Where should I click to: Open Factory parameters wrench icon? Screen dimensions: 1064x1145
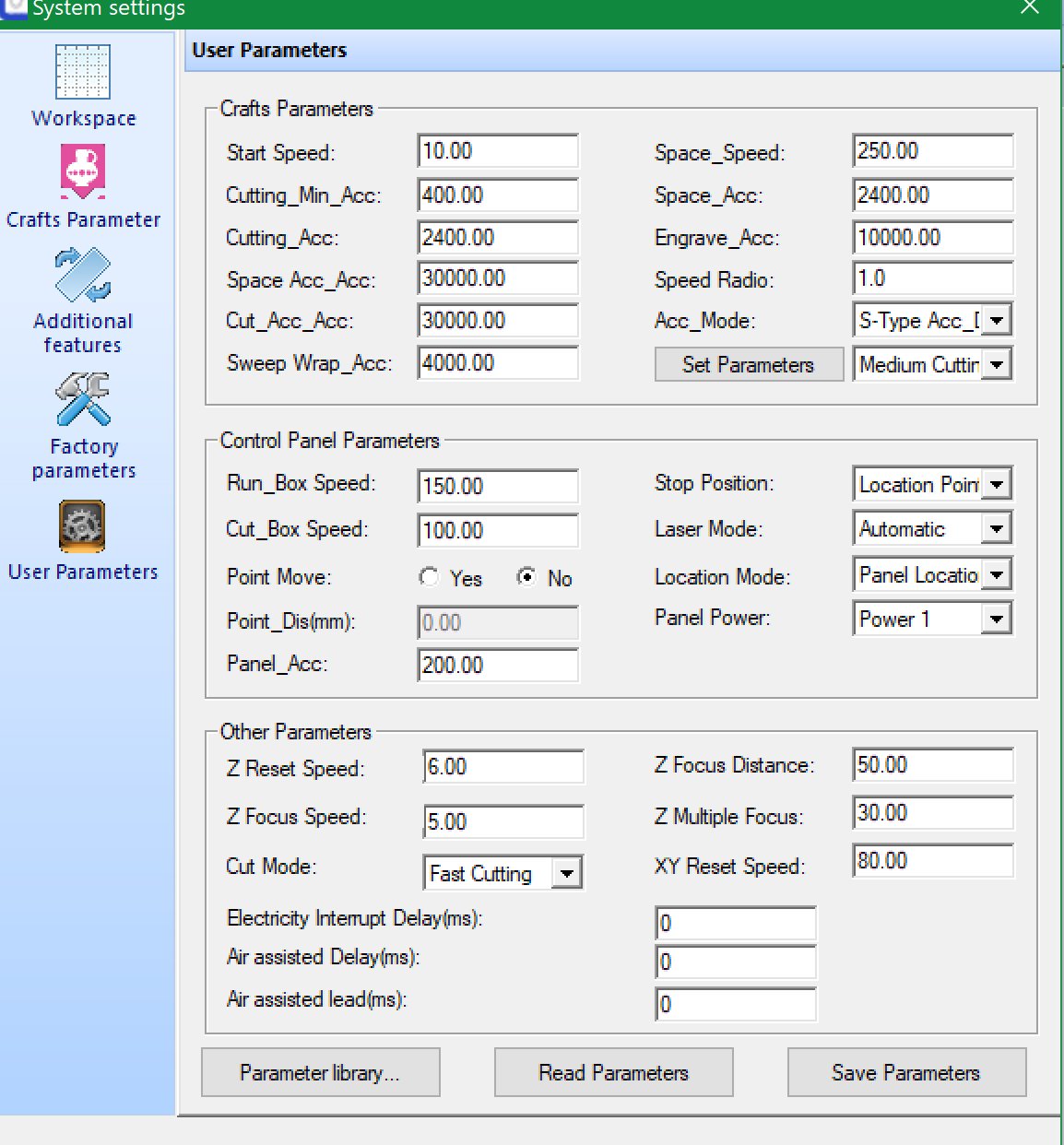coord(83,399)
